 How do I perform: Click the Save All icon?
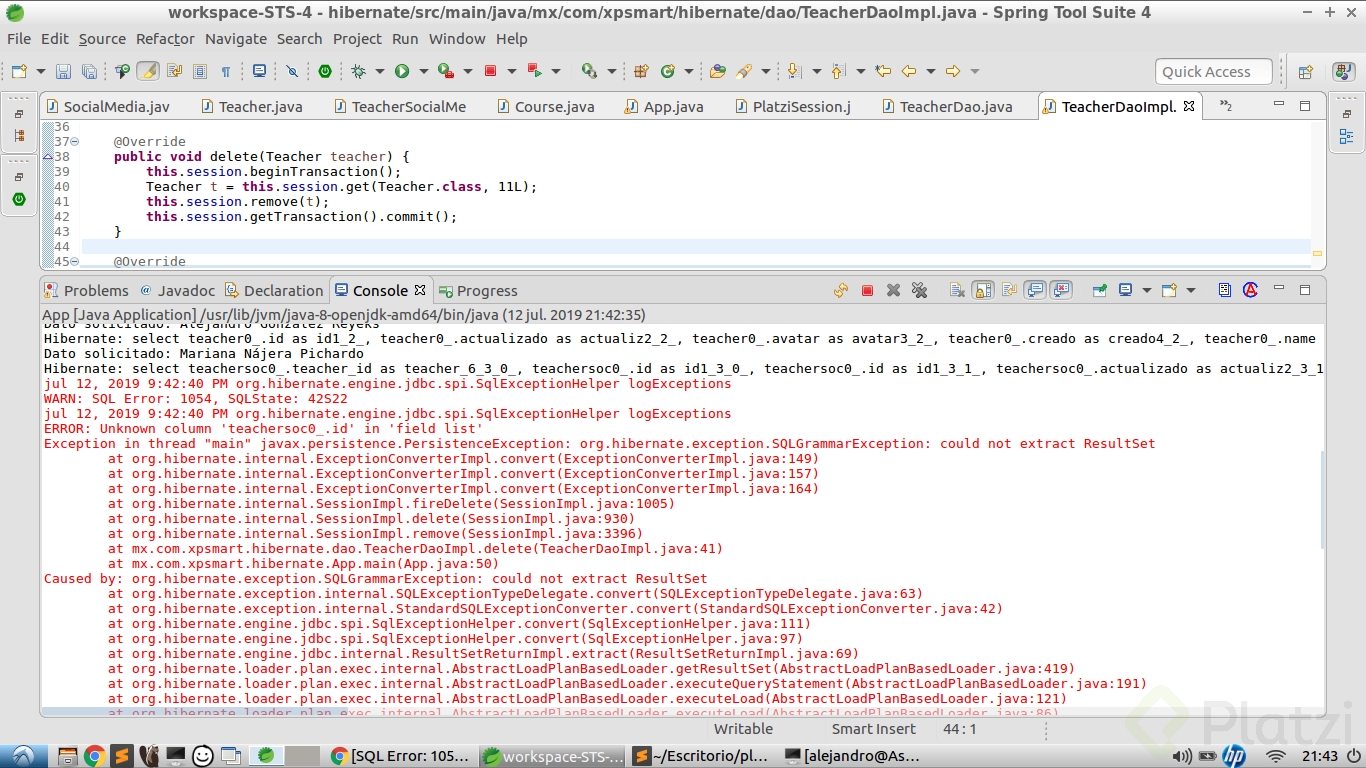(x=89, y=71)
